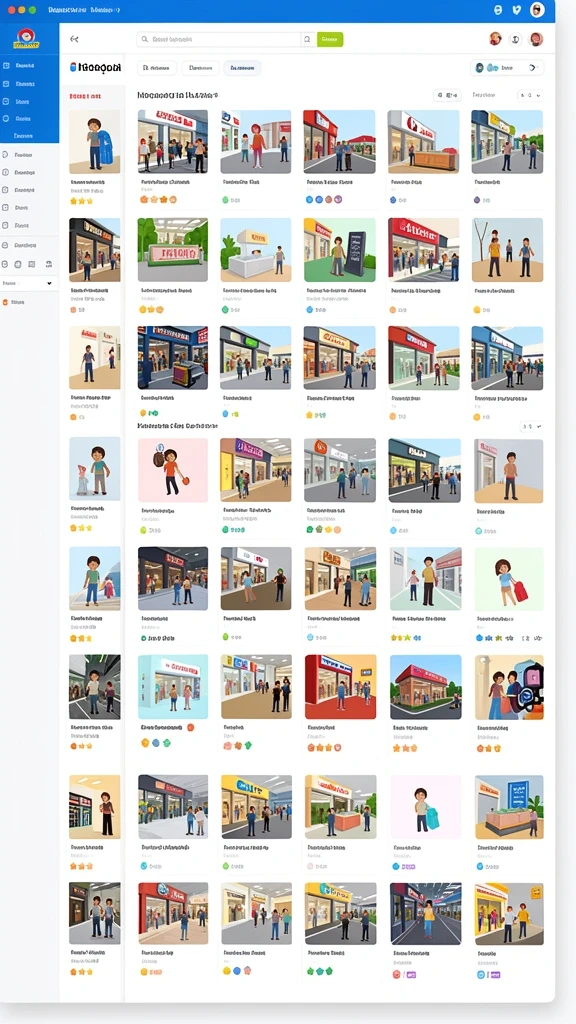Open the sort dropdown in the second section header
This screenshot has height=1024, width=576.
coord(531,426)
